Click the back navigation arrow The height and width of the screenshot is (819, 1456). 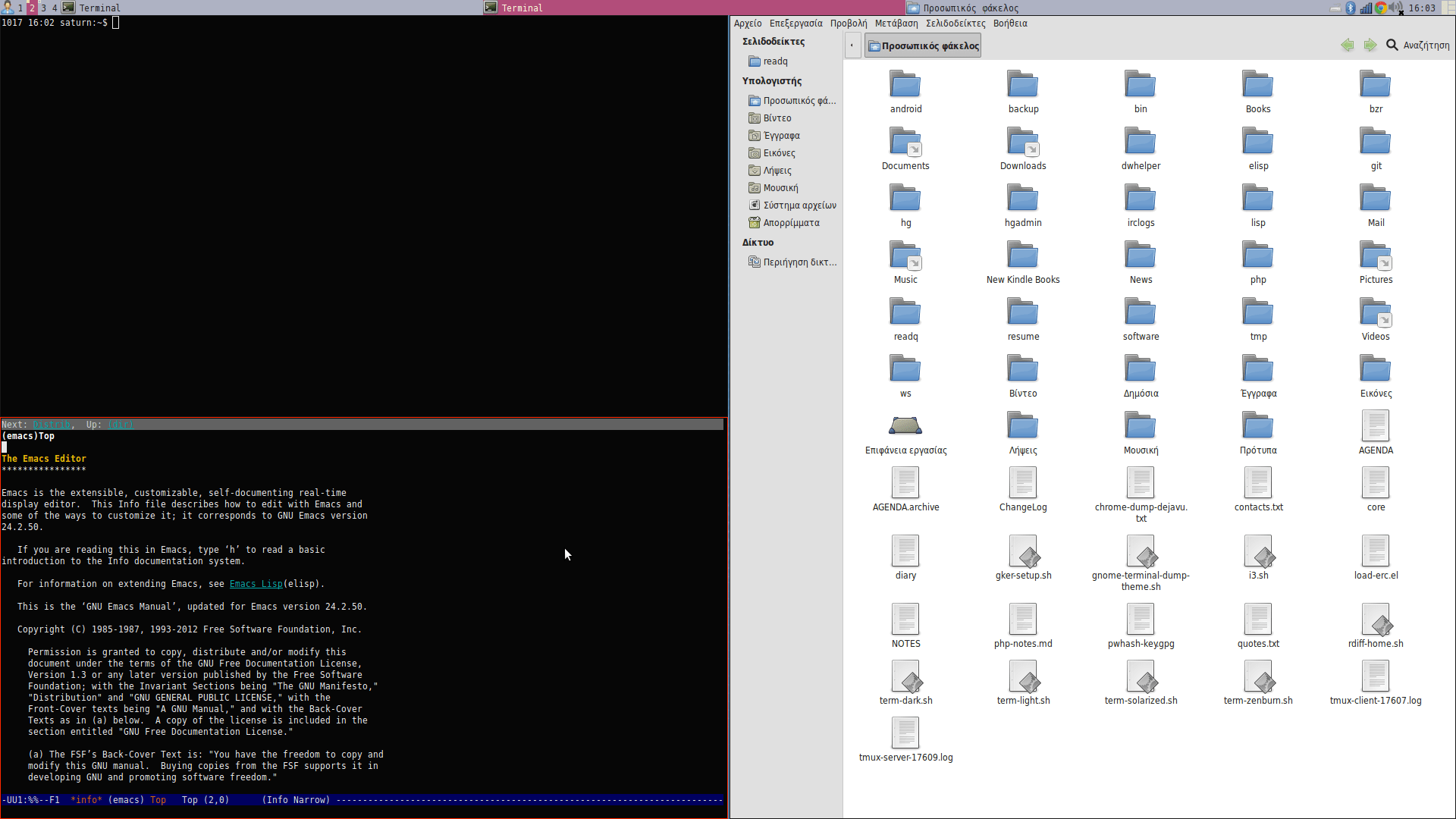point(1348,45)
